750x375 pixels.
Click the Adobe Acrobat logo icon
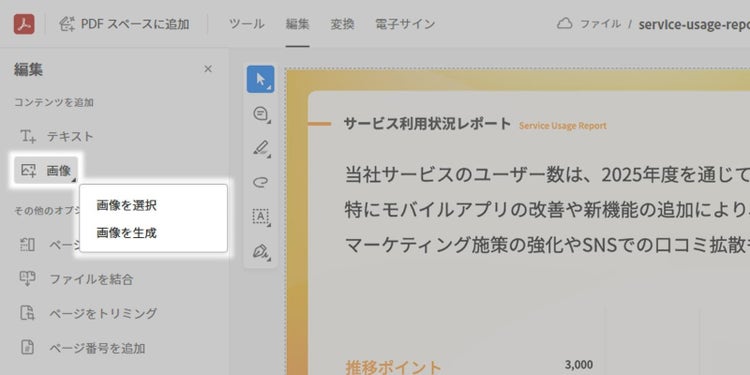tap(24, 24)
